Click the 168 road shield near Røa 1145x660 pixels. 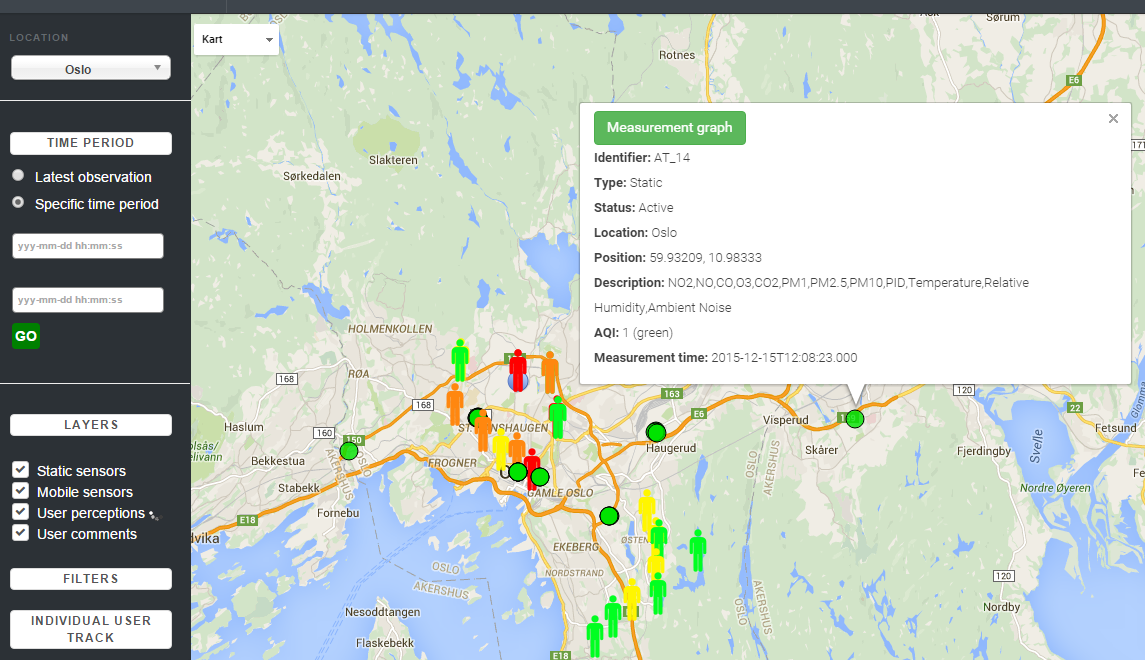pyautogui.click(x=286, y=379)
